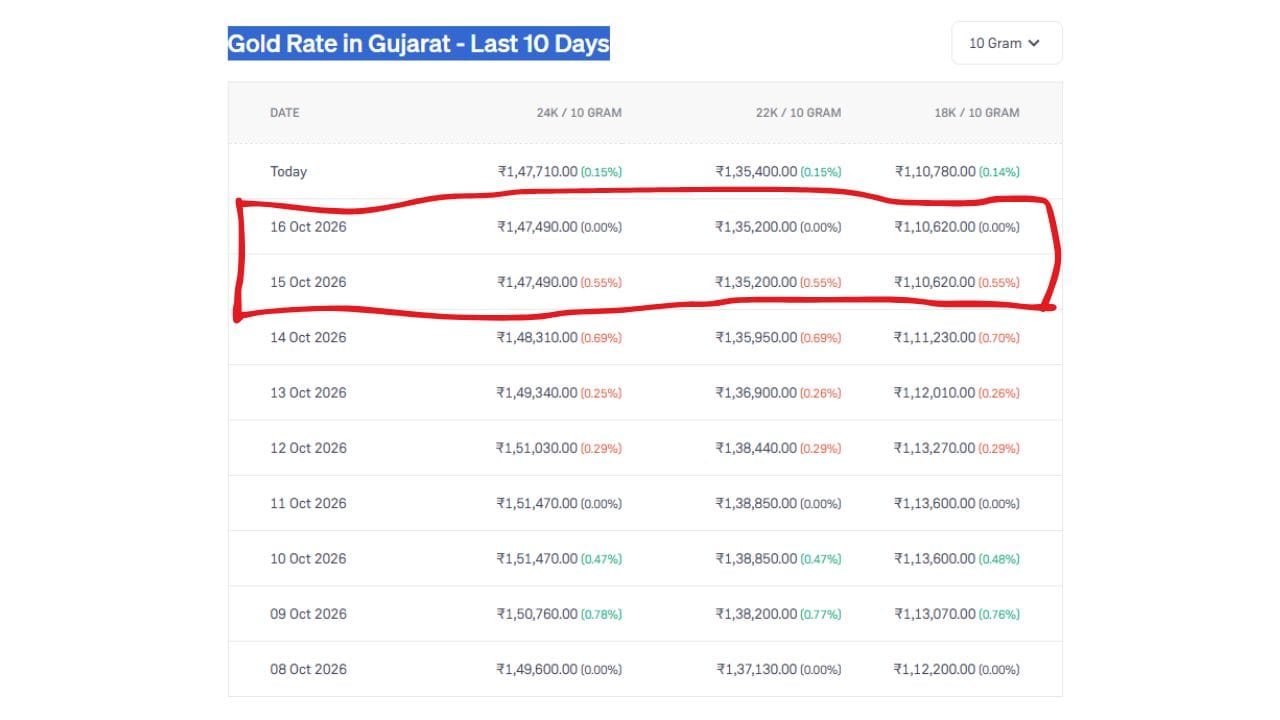Click the ₹1,51,030.00 24K rate

(x=537, y=448)
